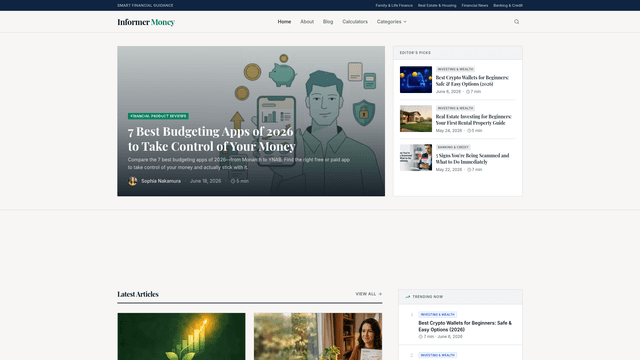Open the Home menu item
This screenshot has width=640, height=360.
[284, 22]
